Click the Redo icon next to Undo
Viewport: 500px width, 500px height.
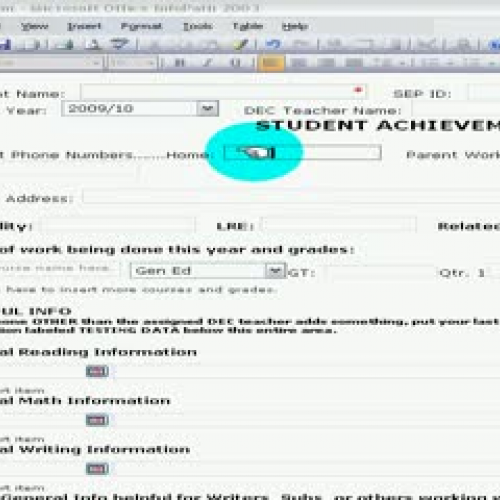coord(301,44)
